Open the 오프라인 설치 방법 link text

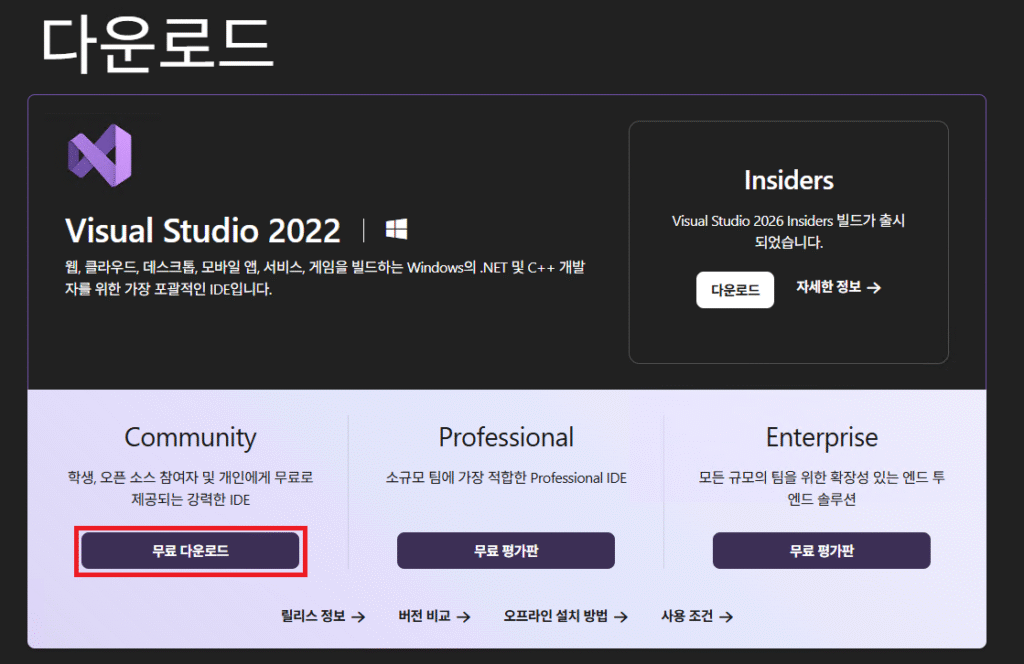(x=555, y=617)
